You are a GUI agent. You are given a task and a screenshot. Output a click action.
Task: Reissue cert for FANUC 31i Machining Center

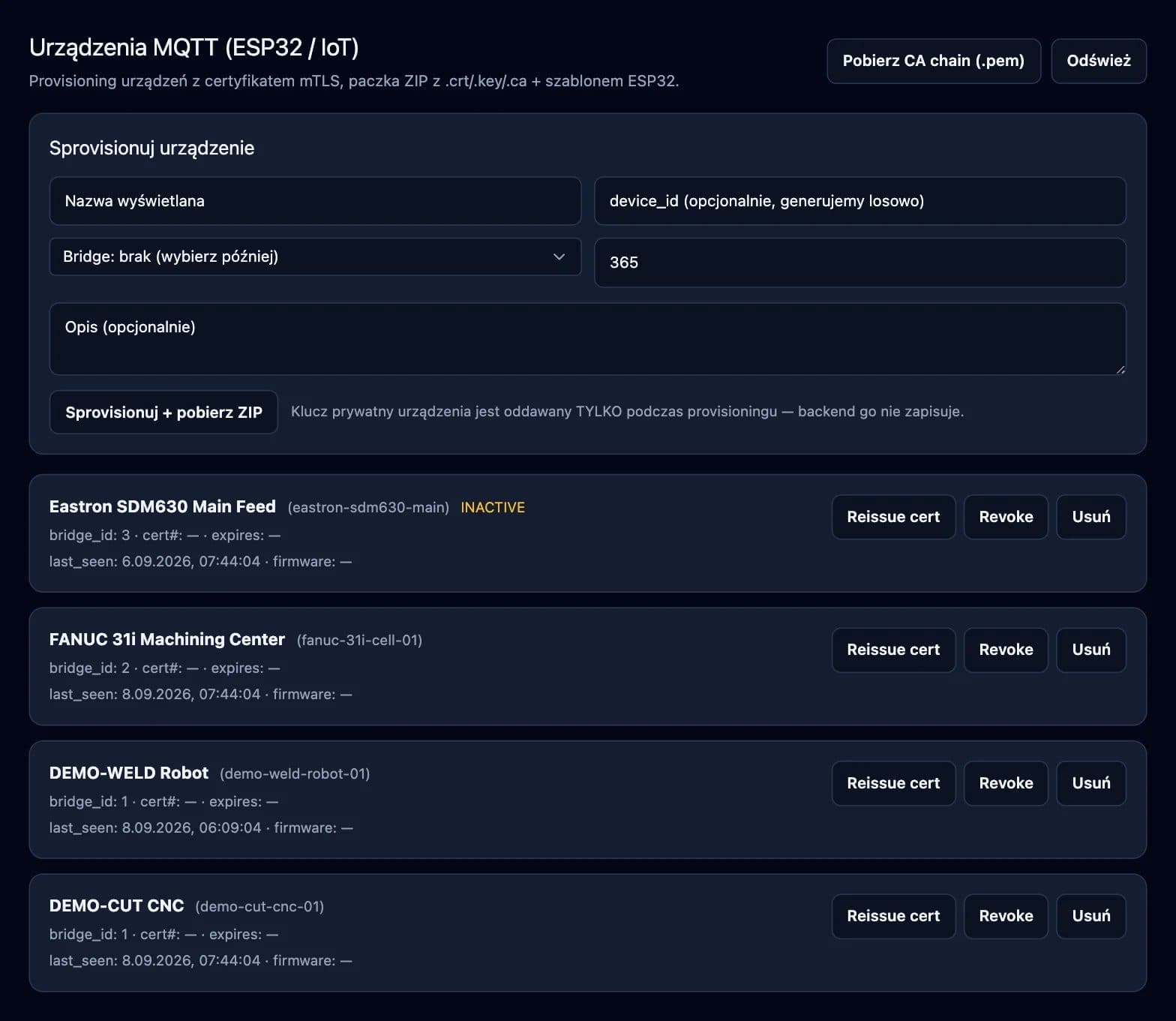point(893,650)
